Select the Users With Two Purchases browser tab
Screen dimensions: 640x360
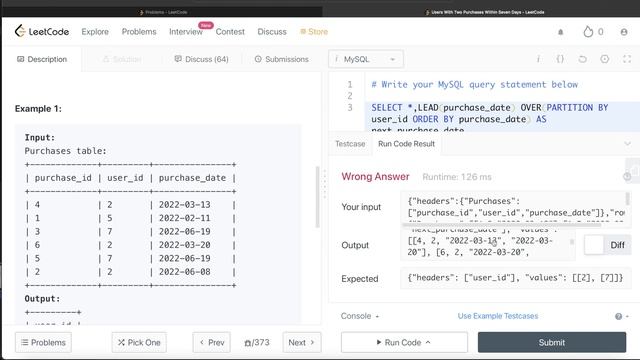click(x=484, y=12)
